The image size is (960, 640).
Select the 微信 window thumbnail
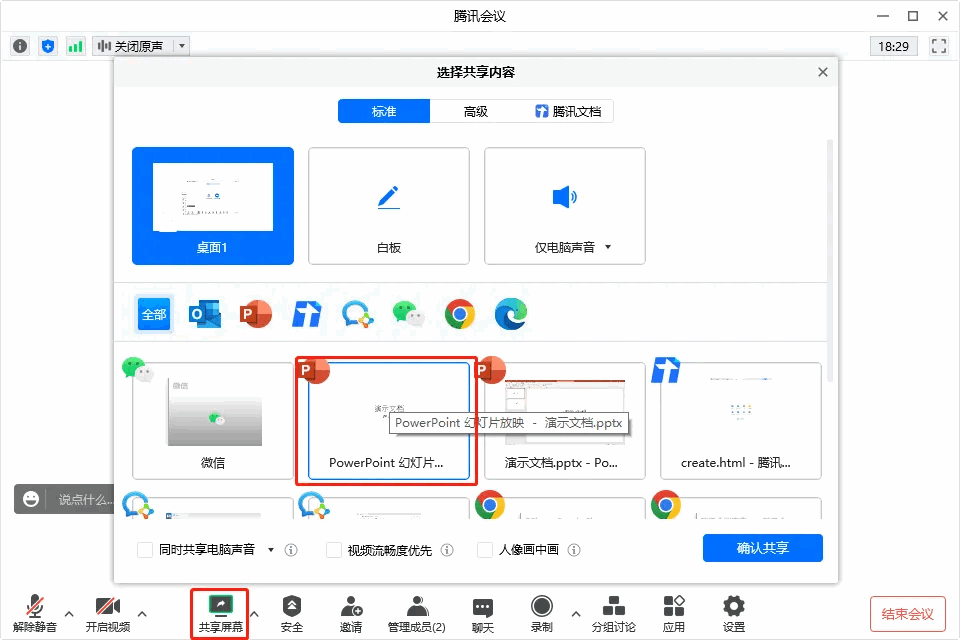[212, 421]
